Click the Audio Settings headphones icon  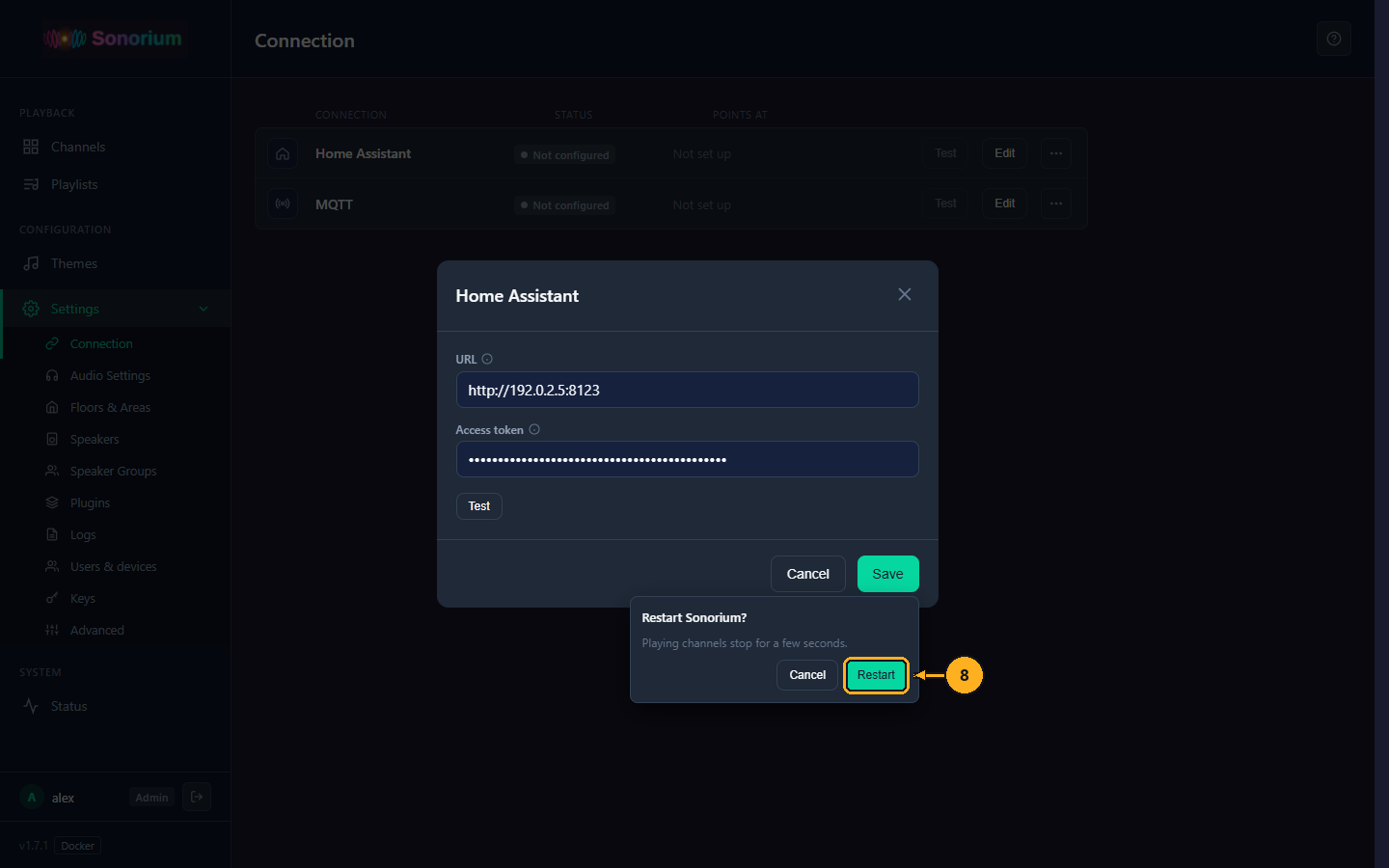click(x=52, y=375)
